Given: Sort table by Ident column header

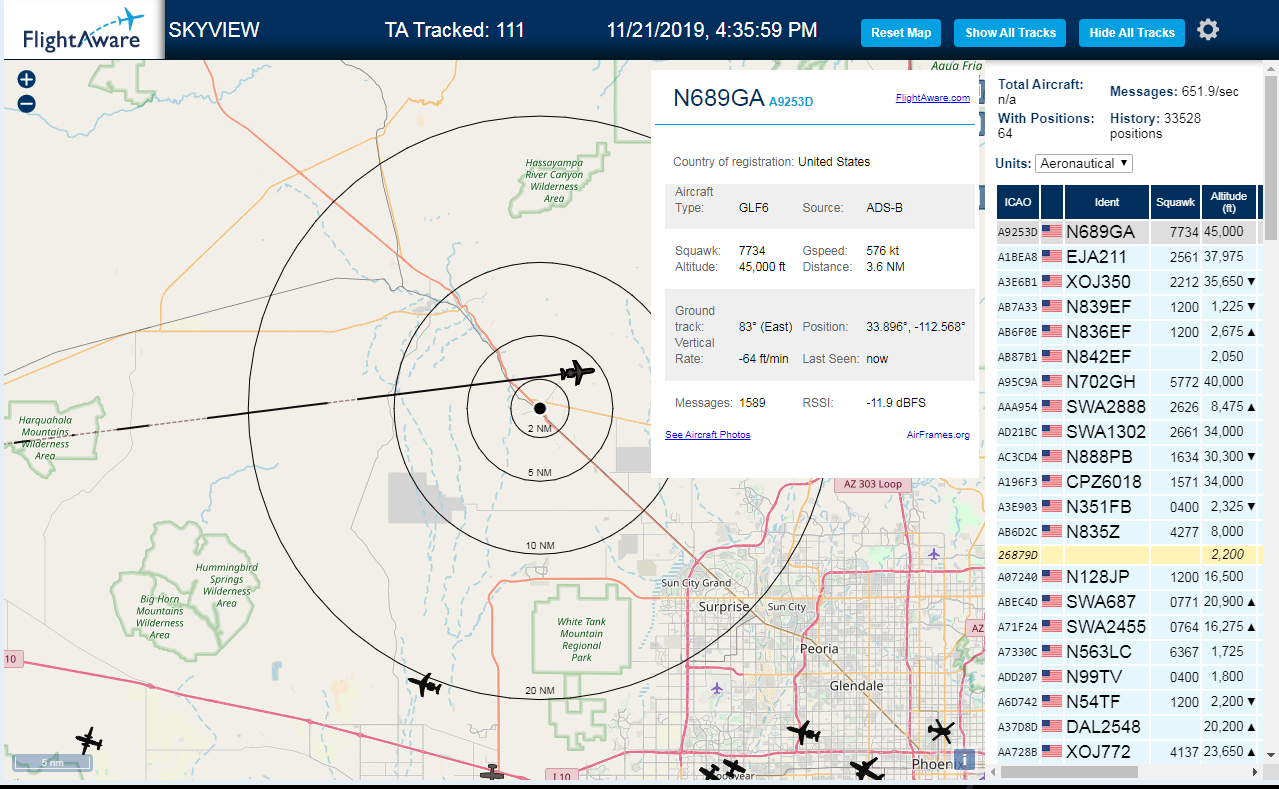Looking at the screenshot, I should [x=1107, y=202].
